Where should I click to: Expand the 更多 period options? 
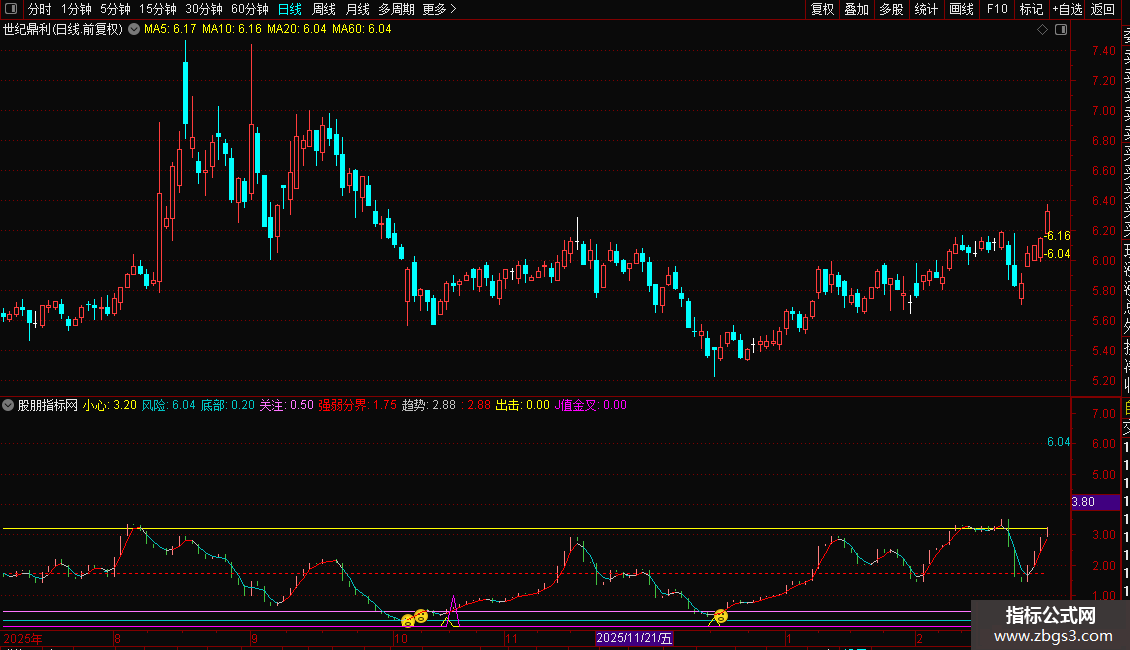point(439,9)
